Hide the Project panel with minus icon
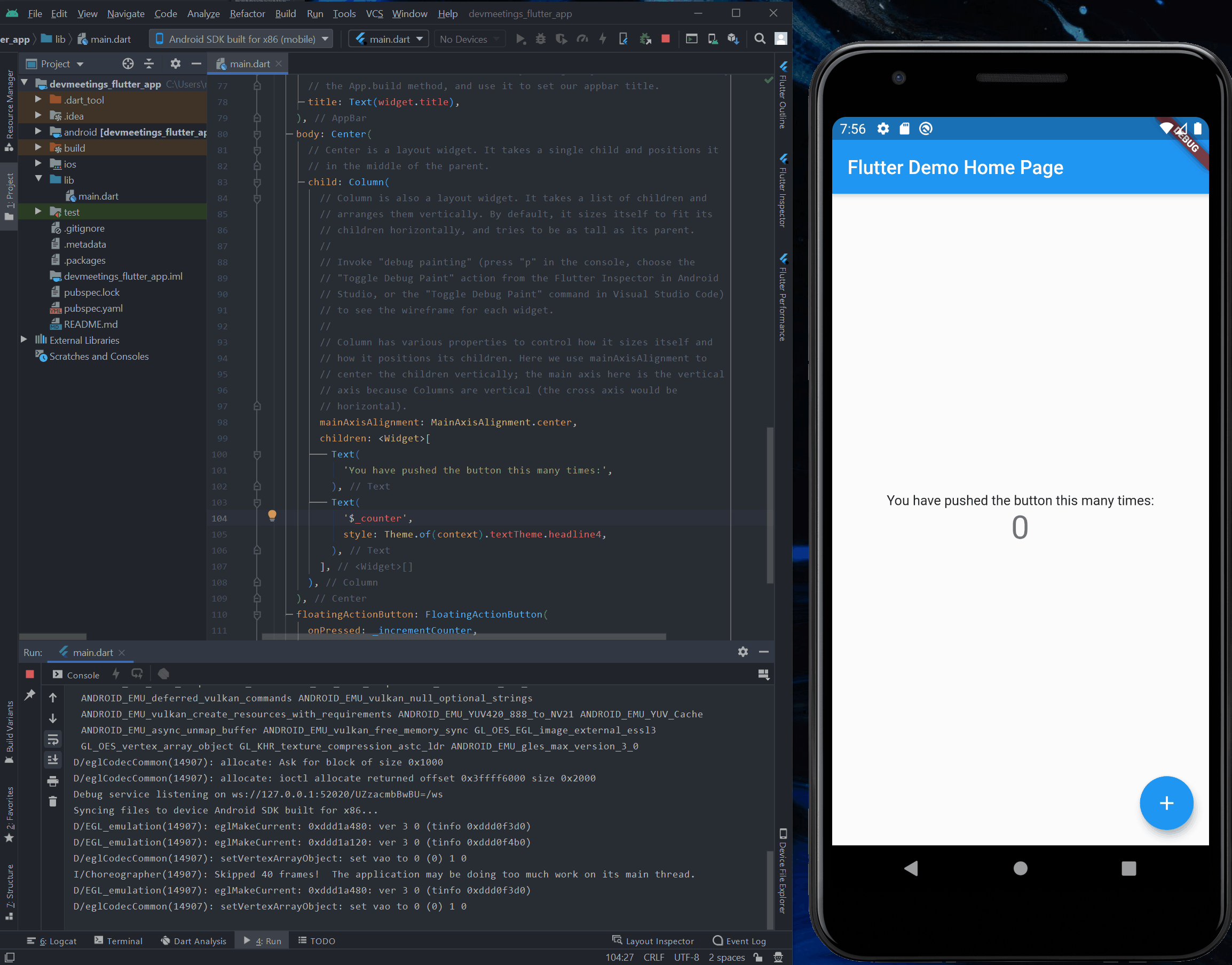Viewport: 1232px width, 965px height. (196, 64)
